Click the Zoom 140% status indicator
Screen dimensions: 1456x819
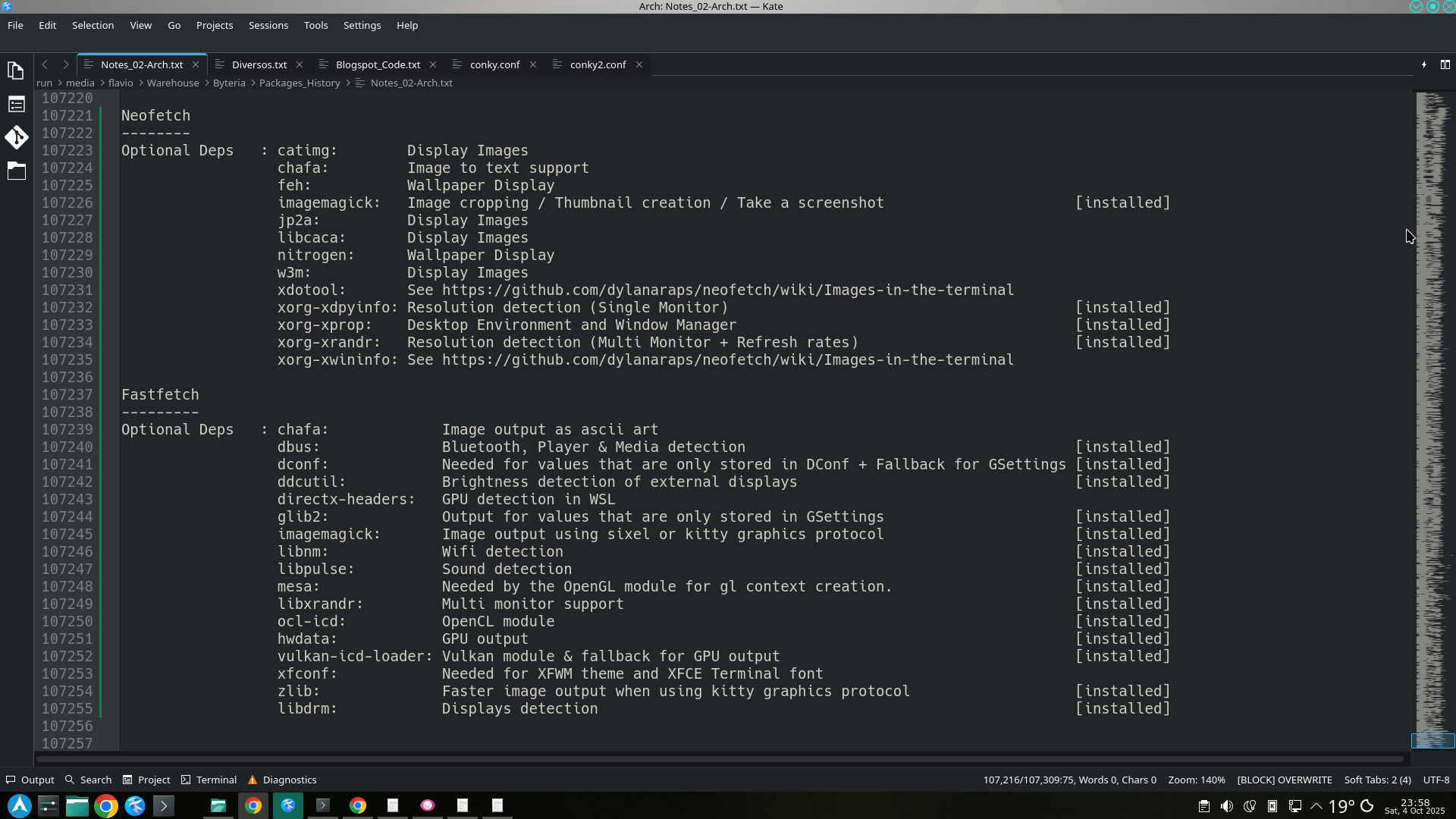(x=1196, y=780)
